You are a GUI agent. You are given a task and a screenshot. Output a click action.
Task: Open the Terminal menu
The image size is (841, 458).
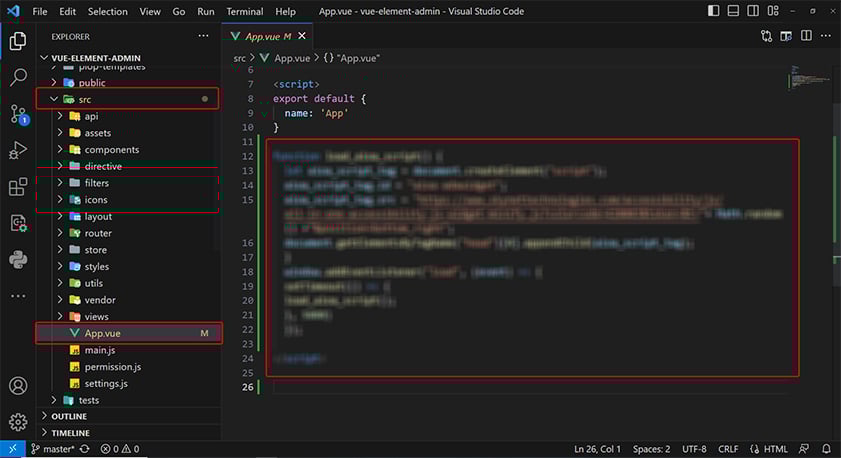tap(245, 11)
